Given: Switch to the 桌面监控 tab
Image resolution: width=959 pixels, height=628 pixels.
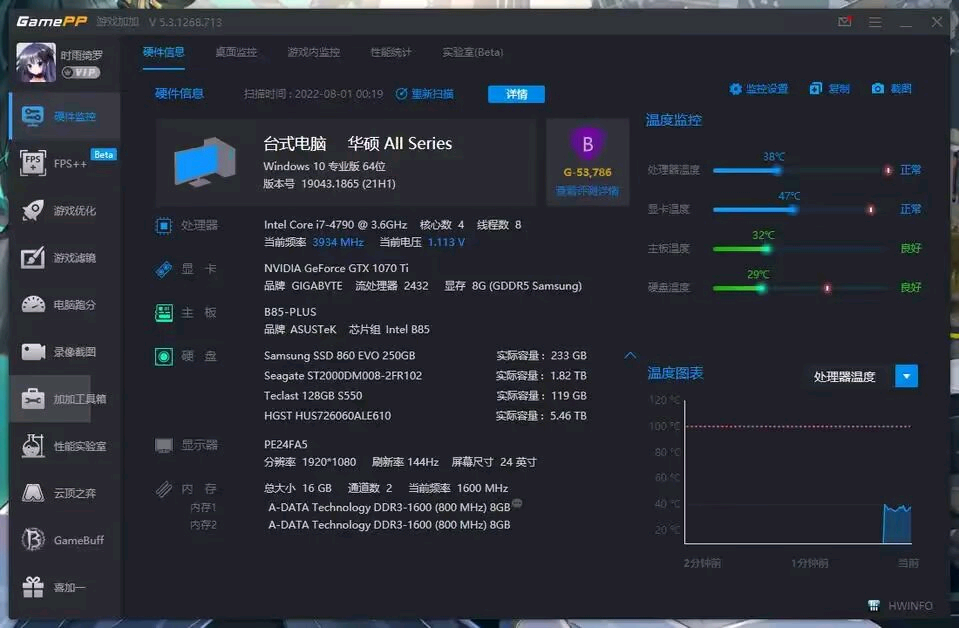Looking at the screenshot, I should click(x=236, y=52).
